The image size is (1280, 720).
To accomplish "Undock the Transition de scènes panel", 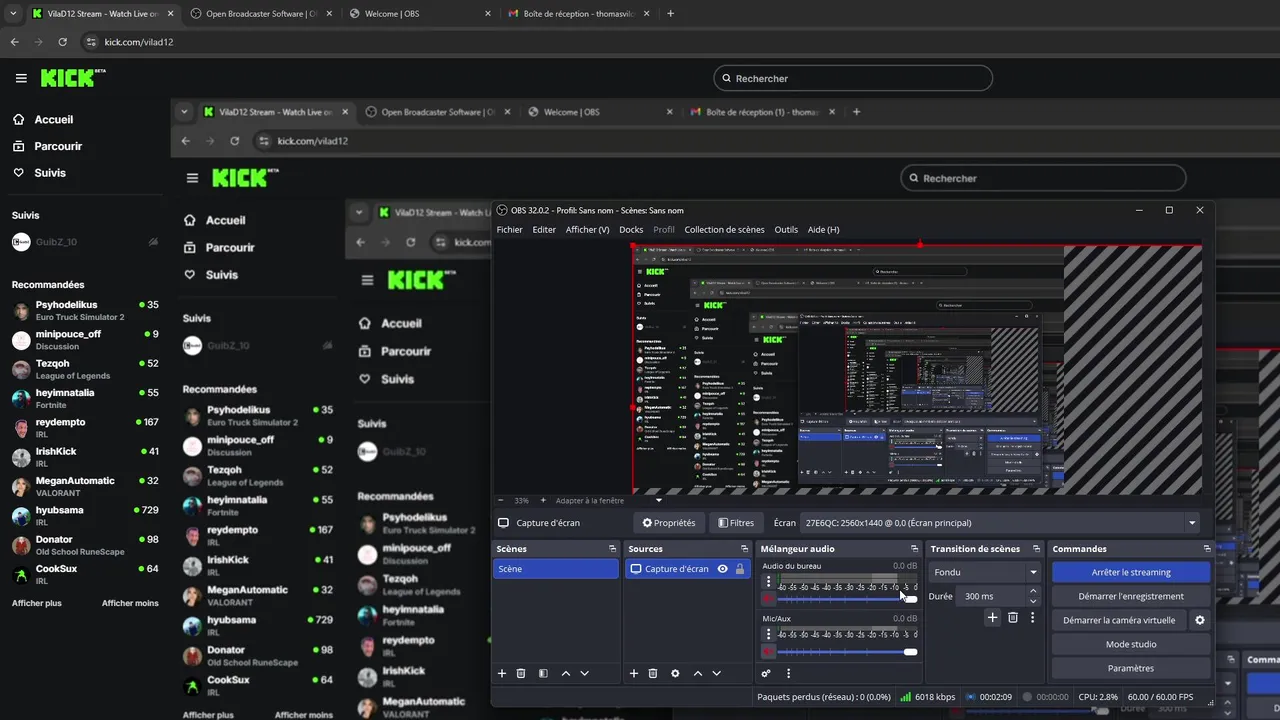I will pyautogui.click(x=1037, y=549).
